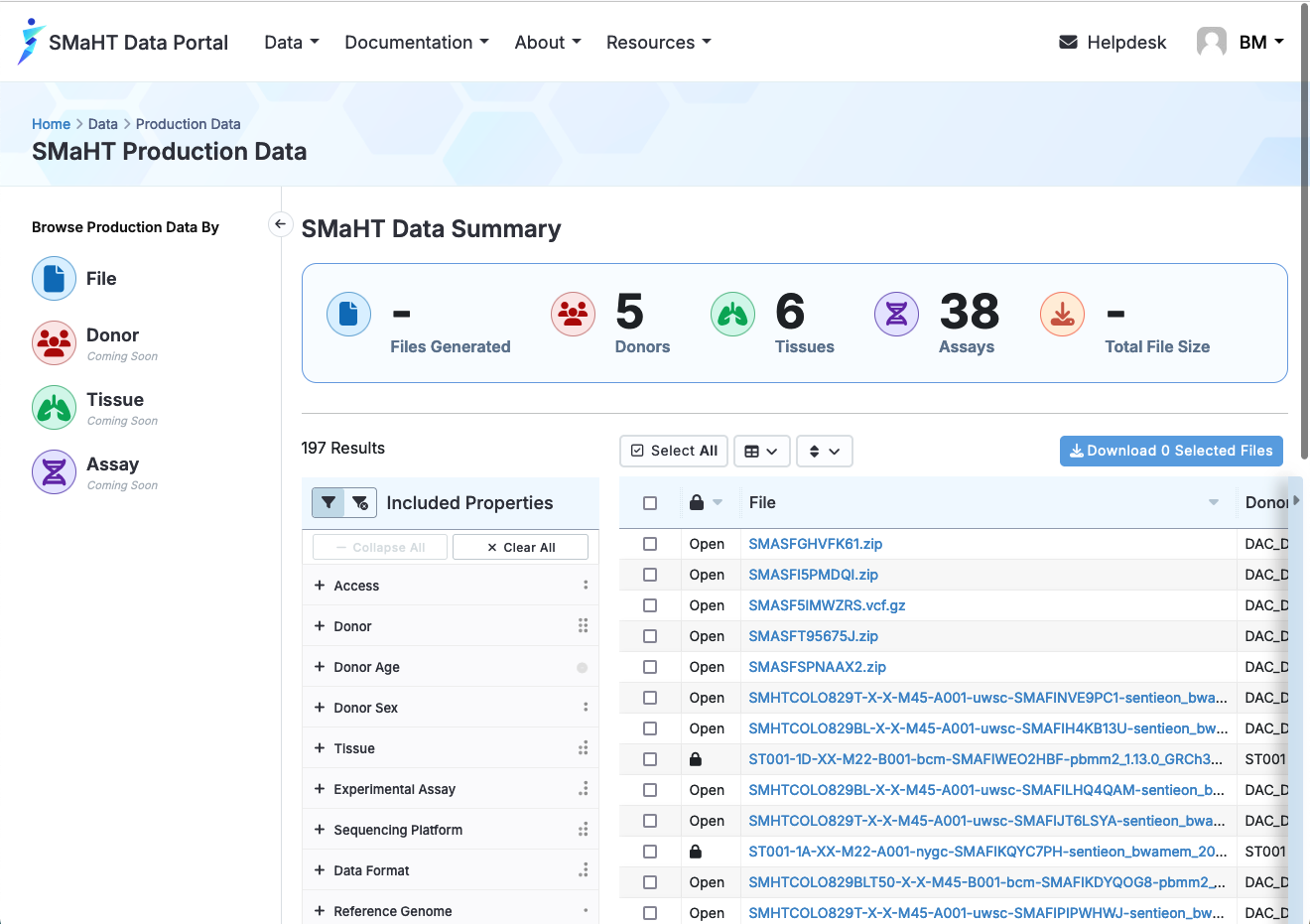Viewport: 1310px width, 924px height.
Task: Expand the Donor Age facet
Action: click(x=451, y=667)
